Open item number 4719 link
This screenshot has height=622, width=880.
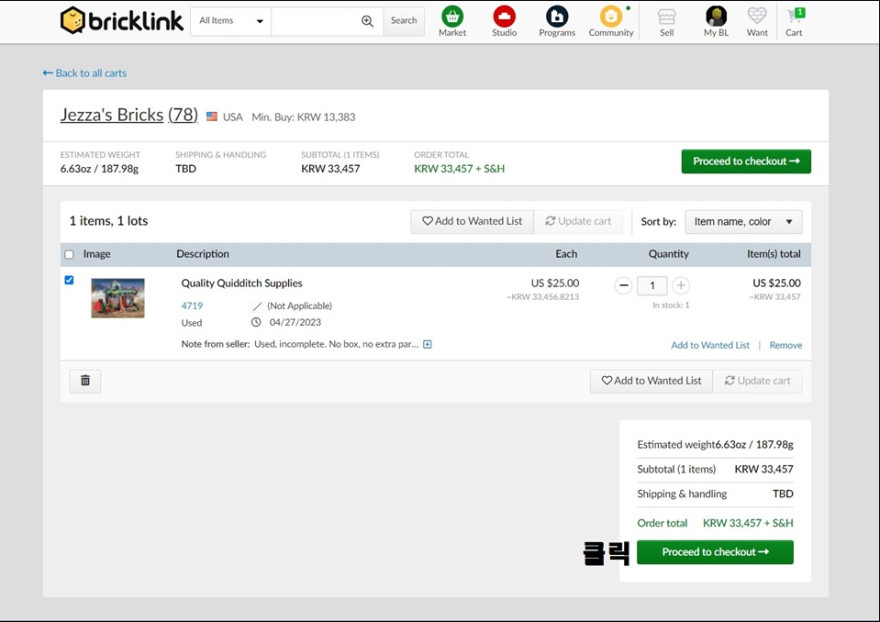[192, 305]
